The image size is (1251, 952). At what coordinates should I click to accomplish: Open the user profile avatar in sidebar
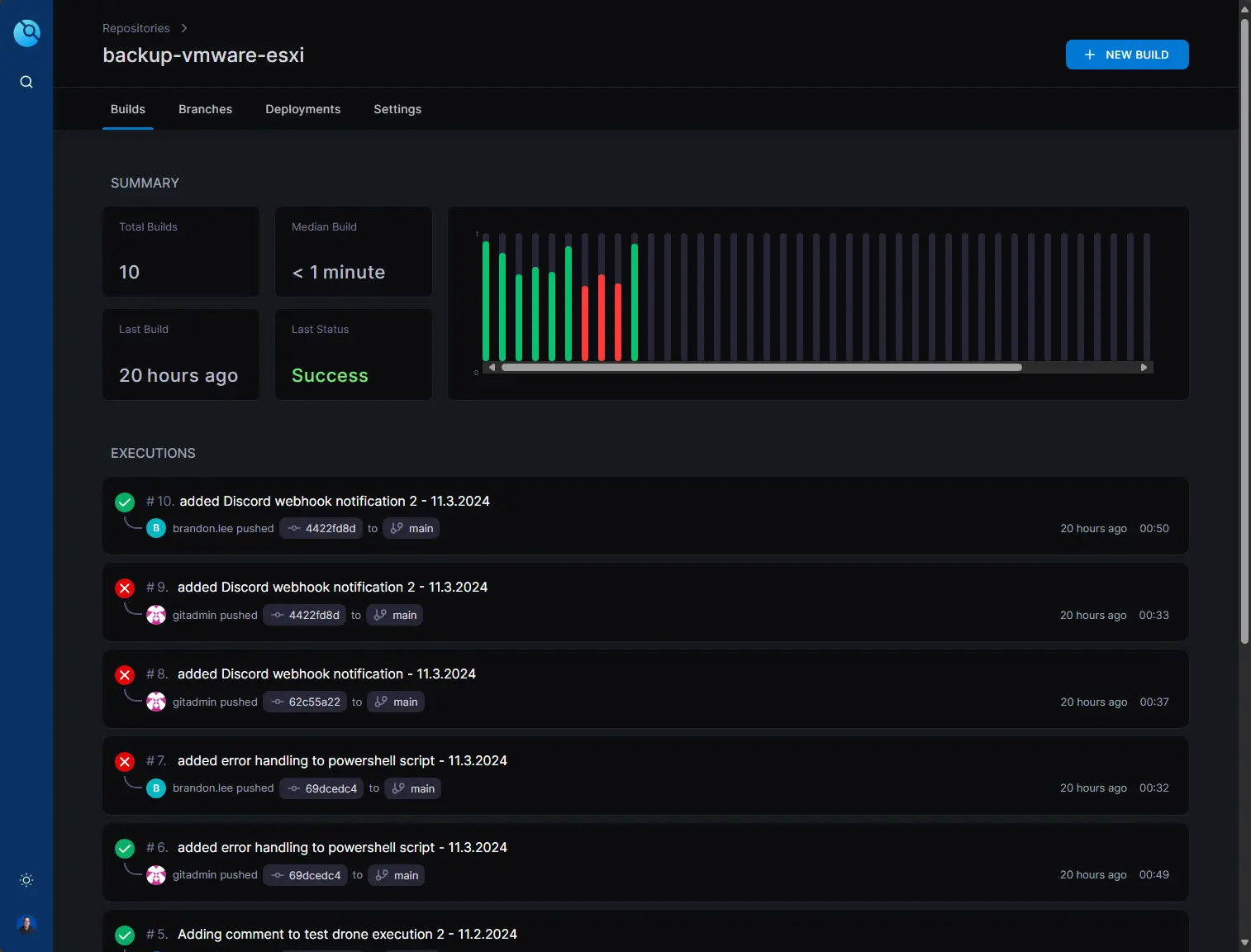tap(26, 924)
